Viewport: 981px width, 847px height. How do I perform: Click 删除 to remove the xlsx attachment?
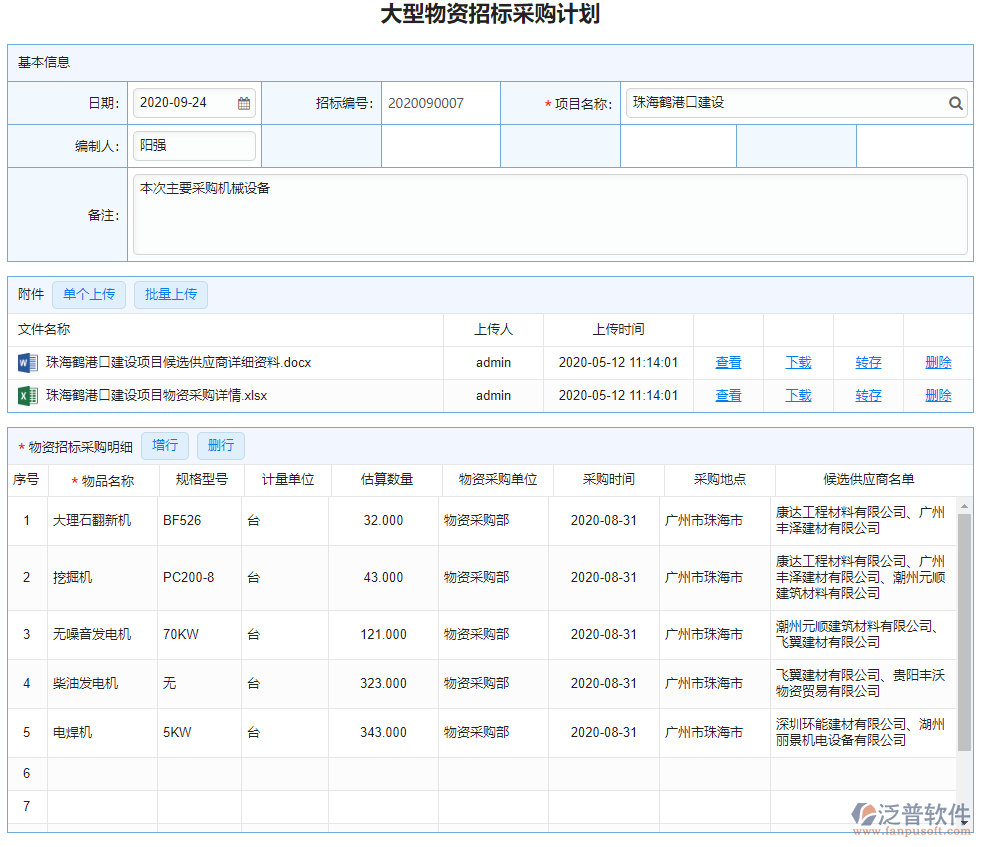point(938,395)
